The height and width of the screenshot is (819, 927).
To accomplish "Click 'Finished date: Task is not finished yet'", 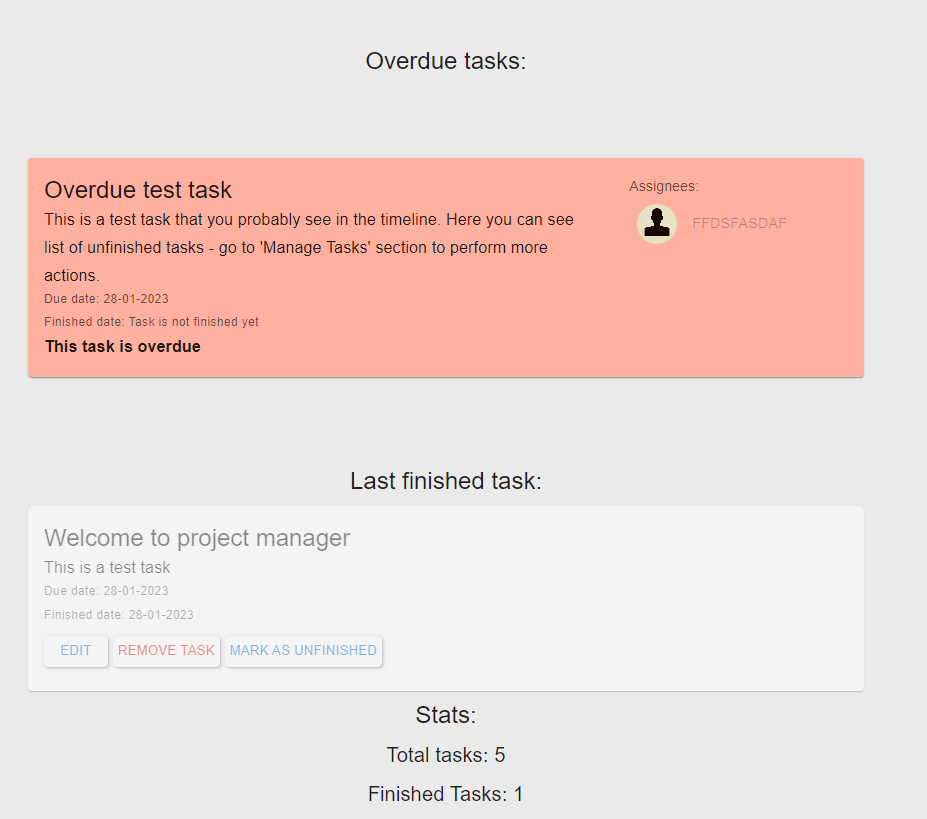I will coord(151,322).
